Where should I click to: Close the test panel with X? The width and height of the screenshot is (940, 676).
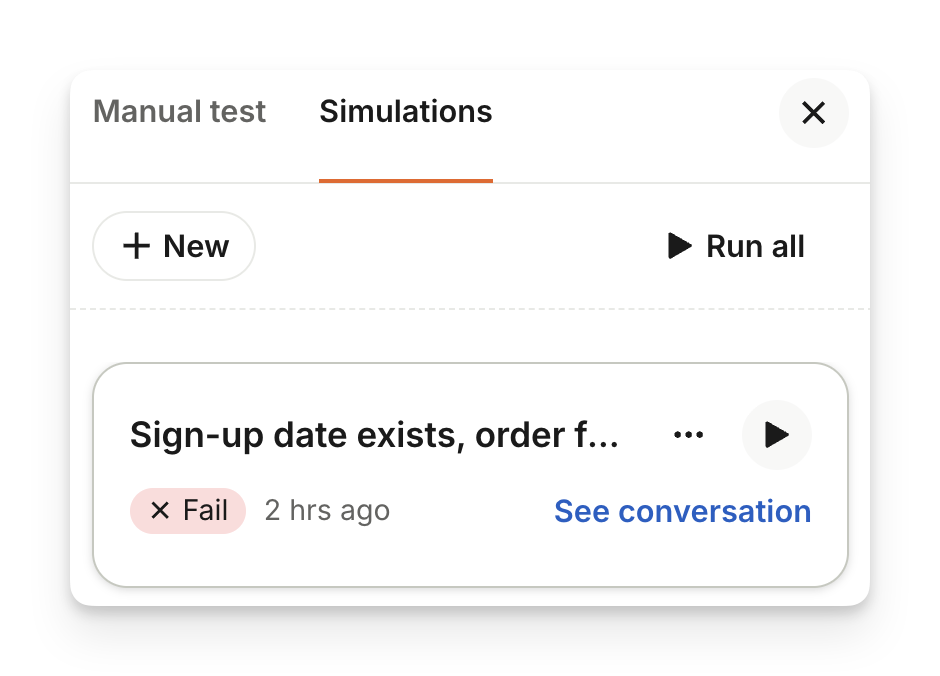[813, 113]
